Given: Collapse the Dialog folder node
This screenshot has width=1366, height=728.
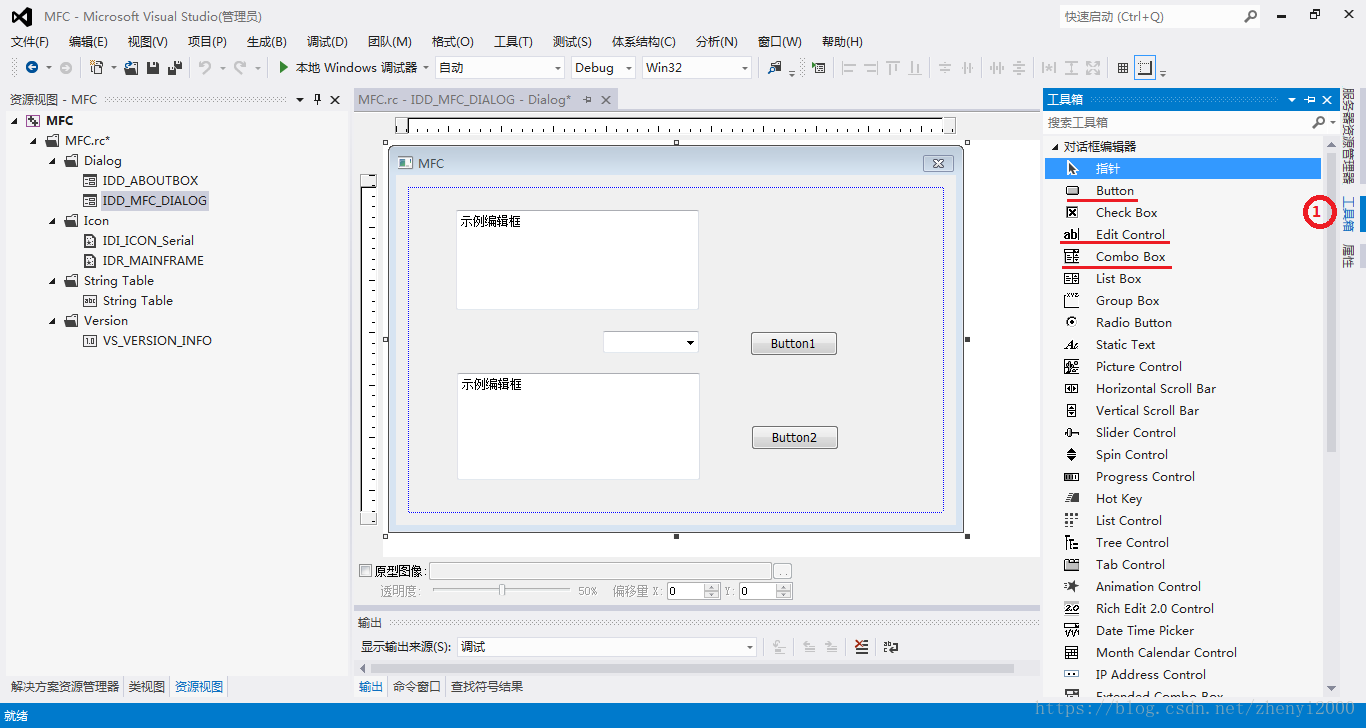Looking at the screenshot, I should click(x=54, y=161).
